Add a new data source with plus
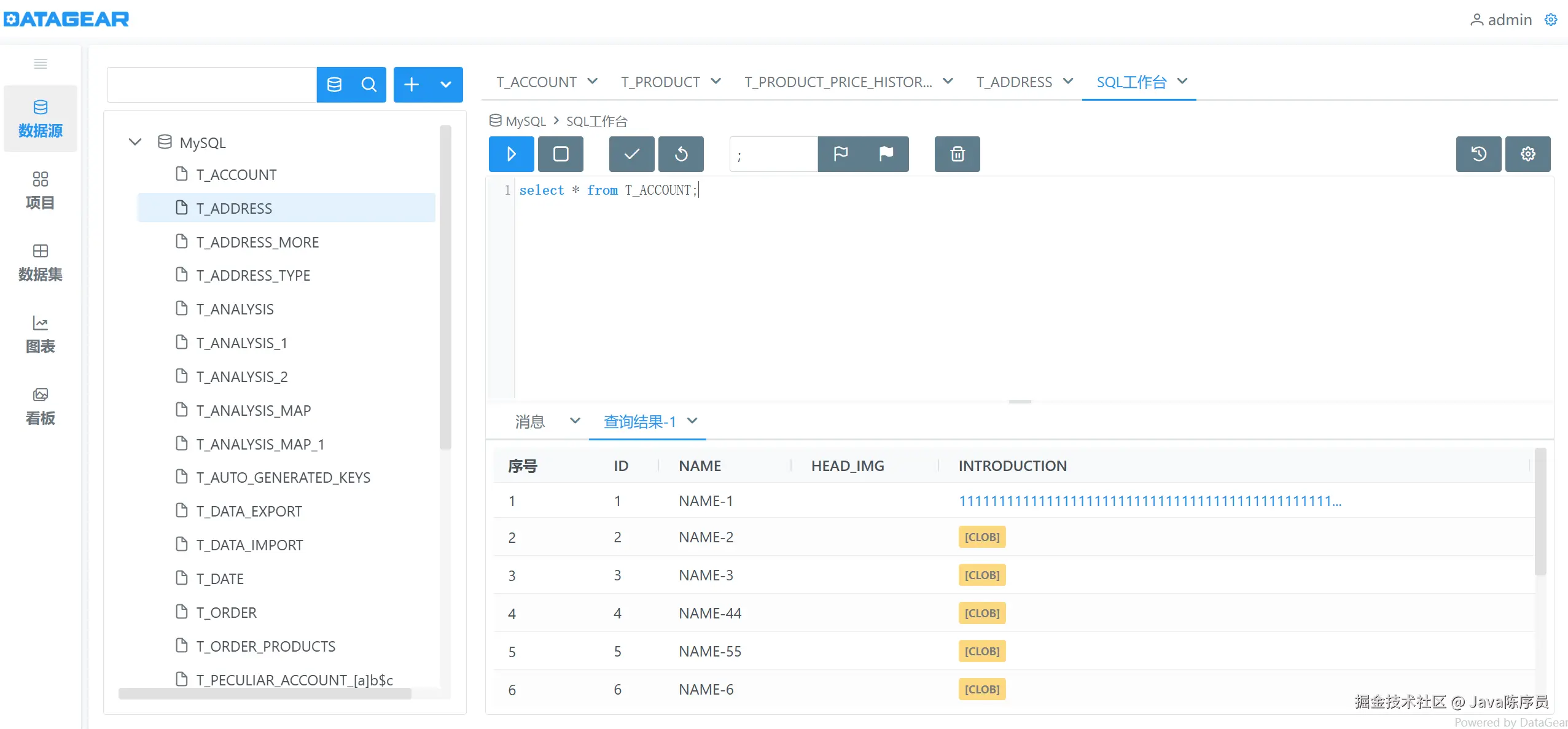The width and height of the screenshot is (1568, 729). [412, 84]
